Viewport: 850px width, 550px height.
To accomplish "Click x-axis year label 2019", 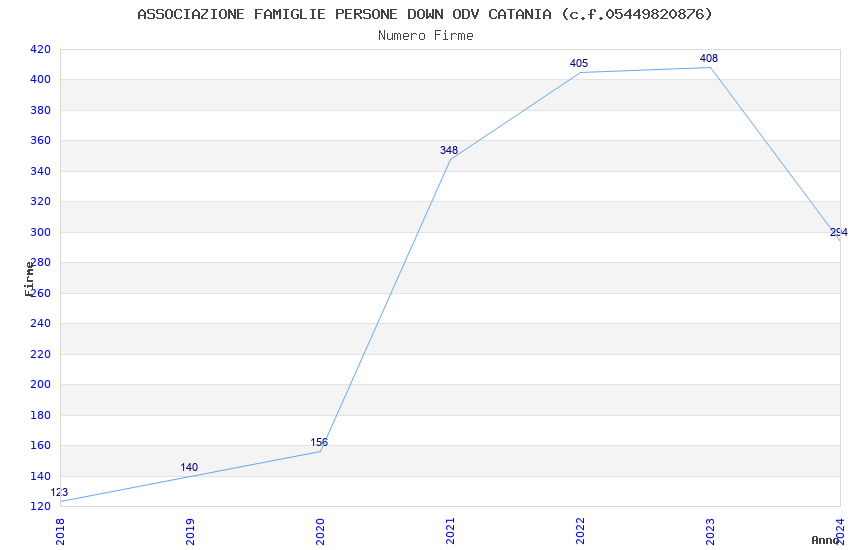I will pos(190,532).
